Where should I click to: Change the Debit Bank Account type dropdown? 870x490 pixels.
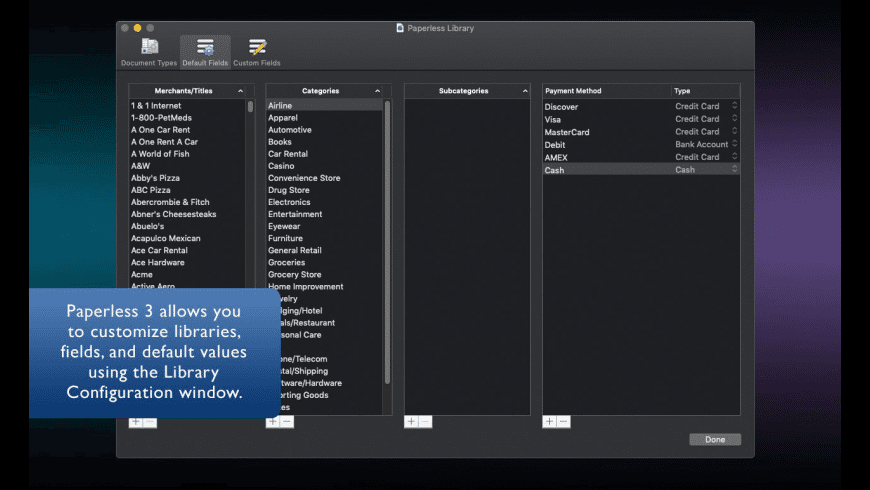(706, 144)
